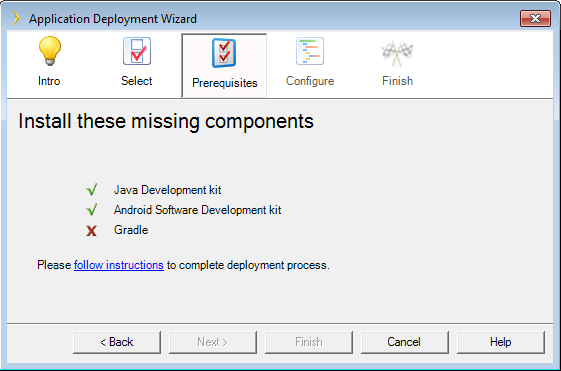Cancel the deployment wizard
This screenshot has width=561, height=371.
pyautogui.click(x=405, y=342)
